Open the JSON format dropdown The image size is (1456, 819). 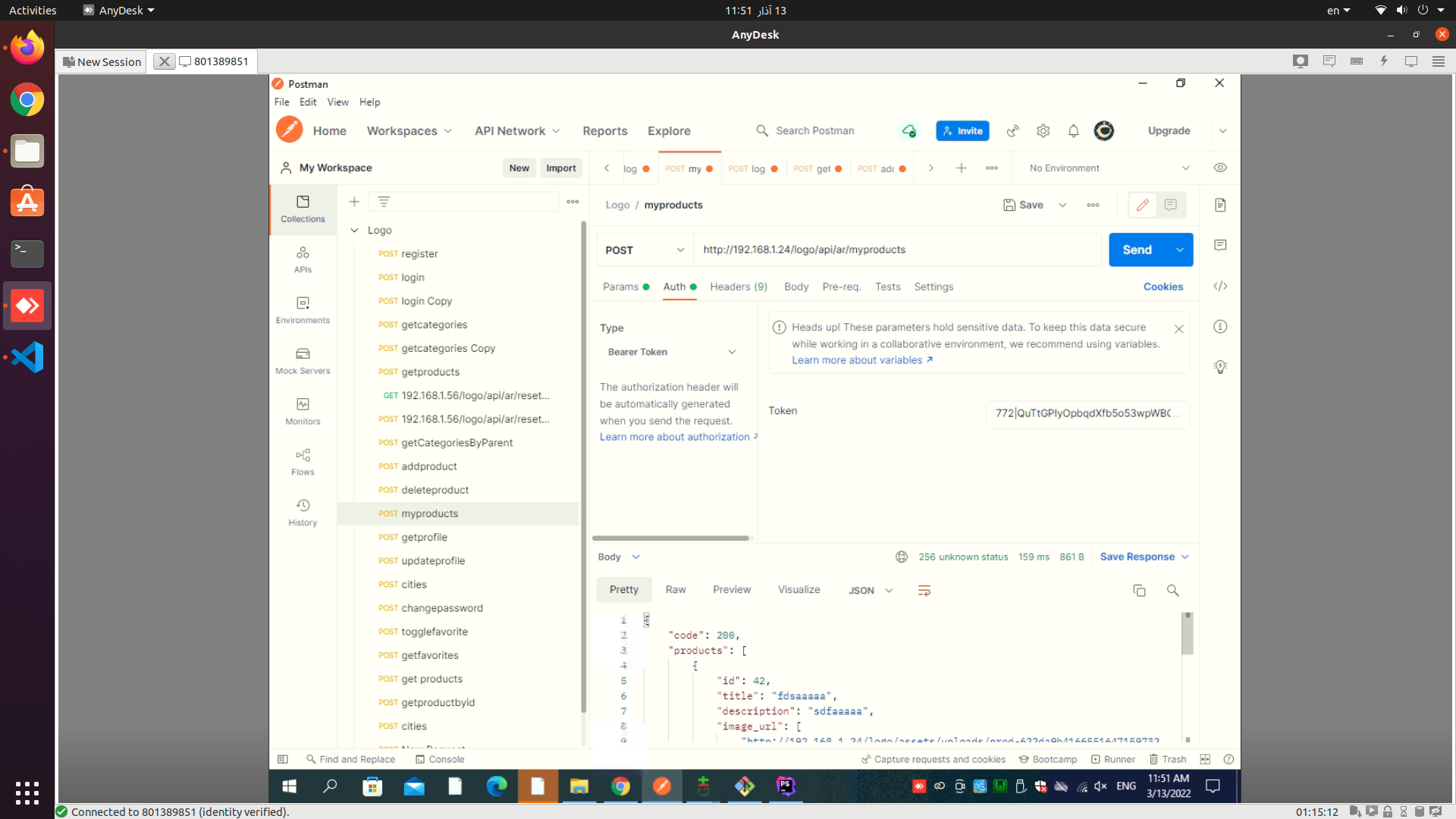click(x=870, y=590)
